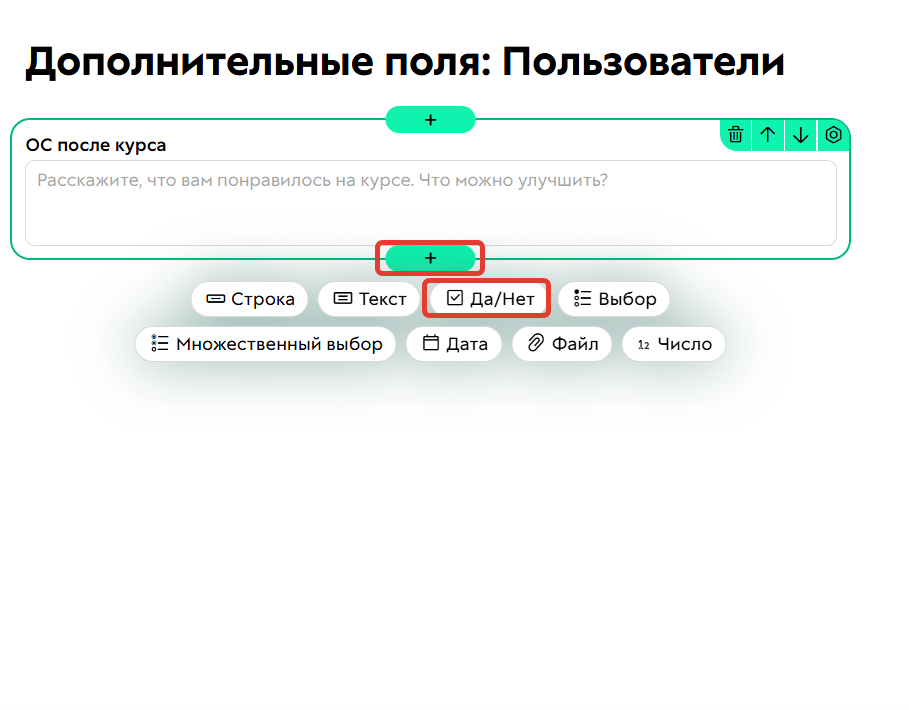Add a Строка field type
The height and width of the screenshot is (710, 909).
coord(249,298)
